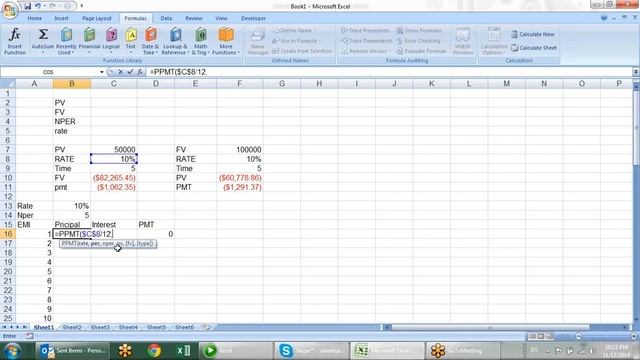
Task: Select cell C7 containing 50000
Action: point(114,150)
